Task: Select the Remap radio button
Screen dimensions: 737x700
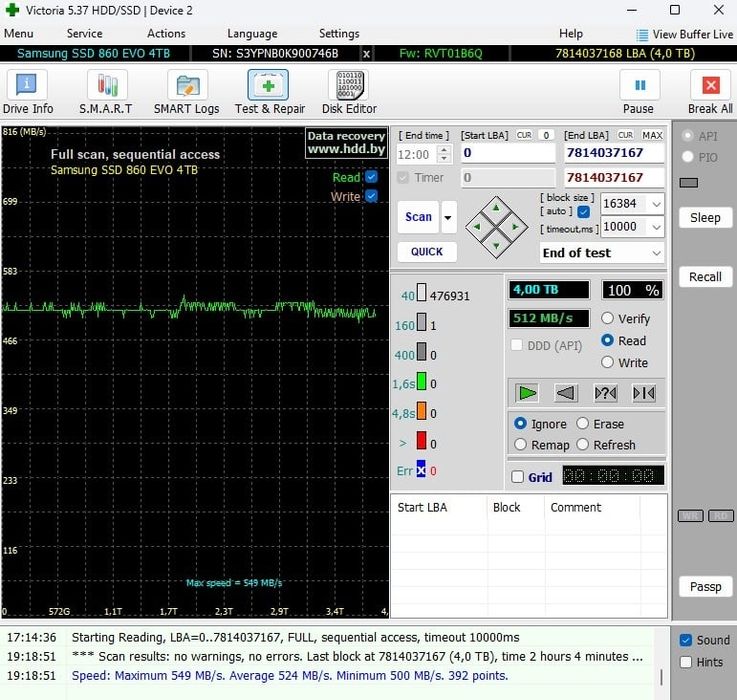Action: click(520, 445)
